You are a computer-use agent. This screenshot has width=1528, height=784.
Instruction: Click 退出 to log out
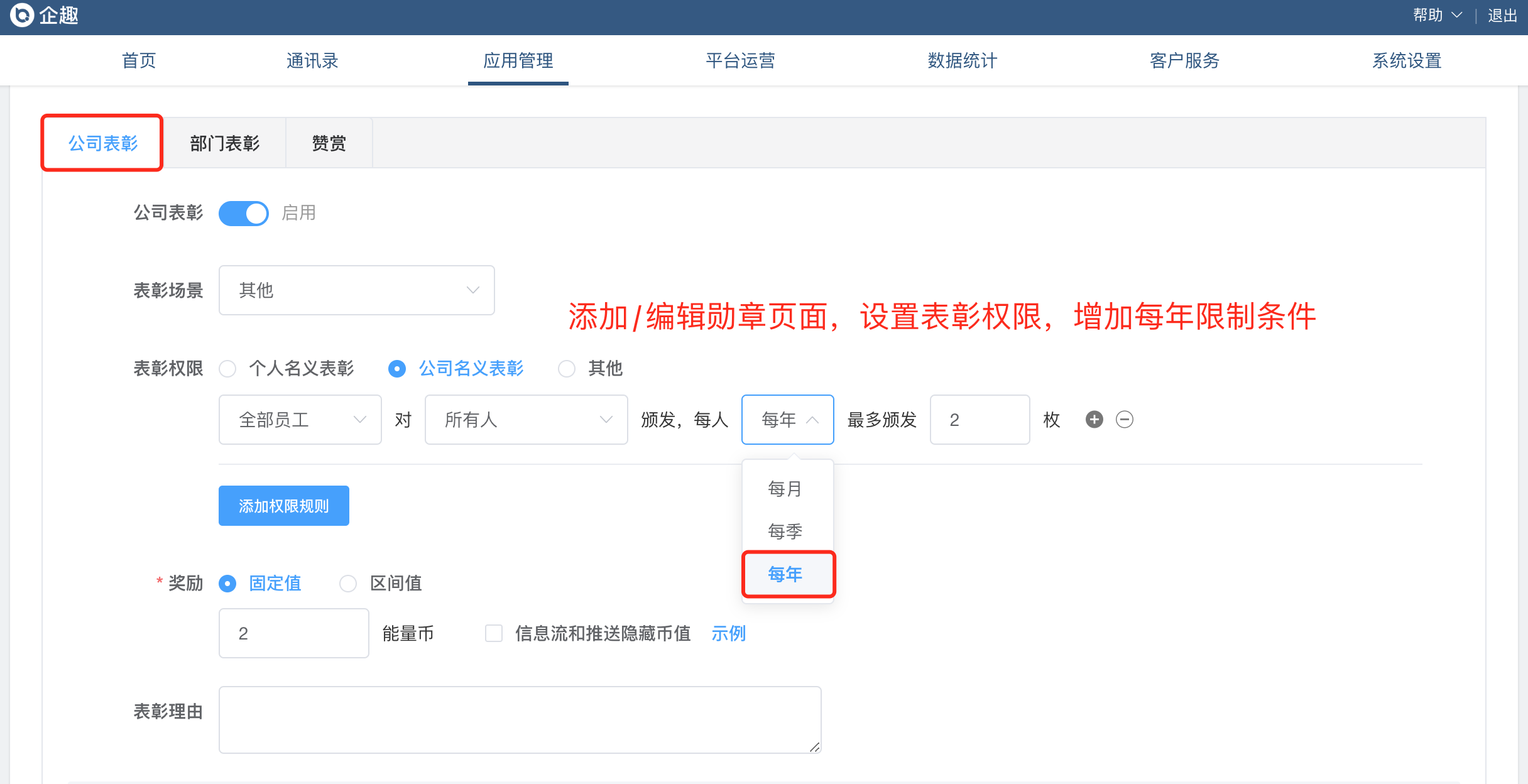1502,15
